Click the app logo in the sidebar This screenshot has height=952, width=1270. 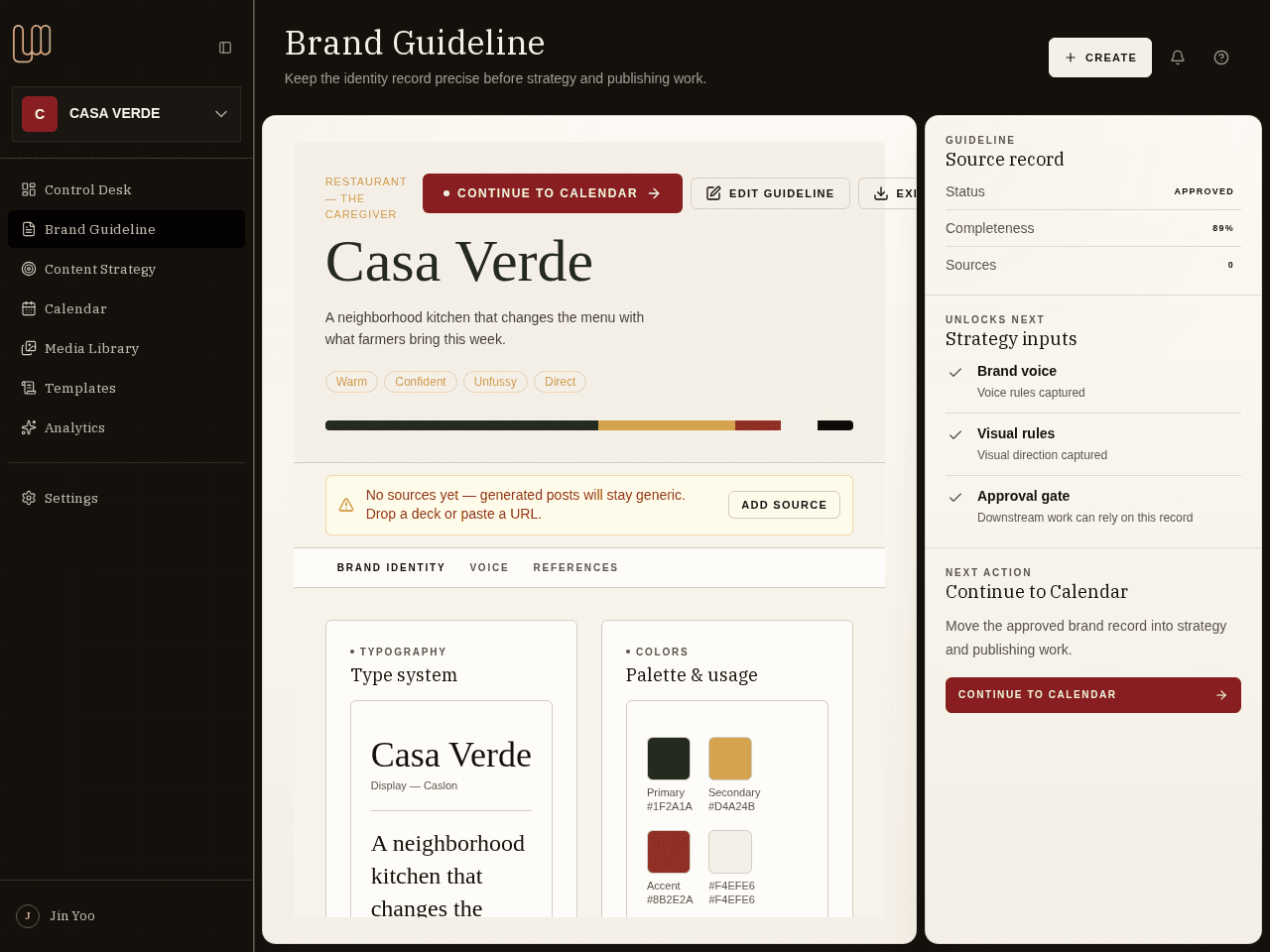(x=32, y=44)
